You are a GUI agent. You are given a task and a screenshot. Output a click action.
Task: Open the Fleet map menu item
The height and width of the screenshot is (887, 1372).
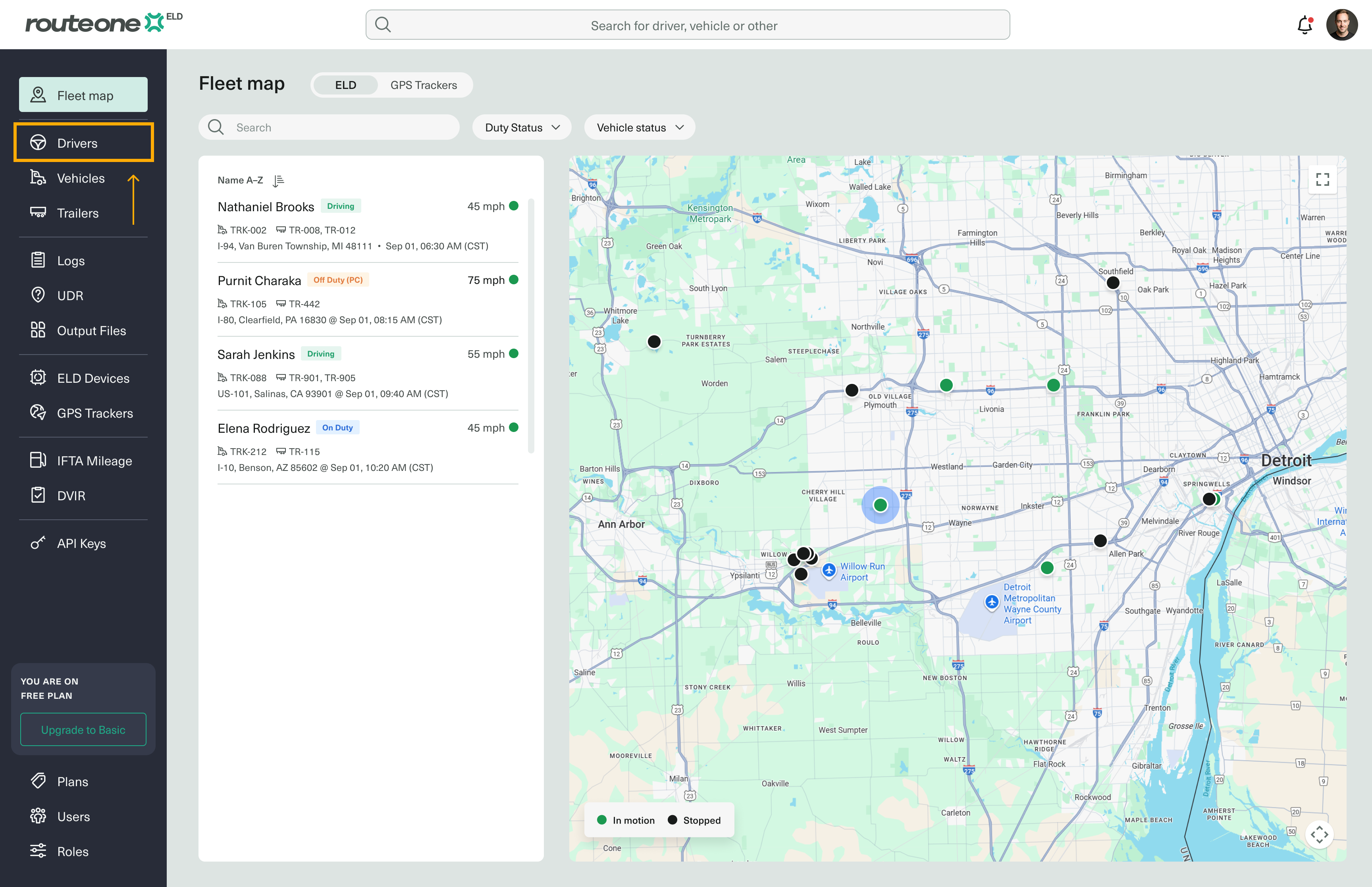pos(83,95)
